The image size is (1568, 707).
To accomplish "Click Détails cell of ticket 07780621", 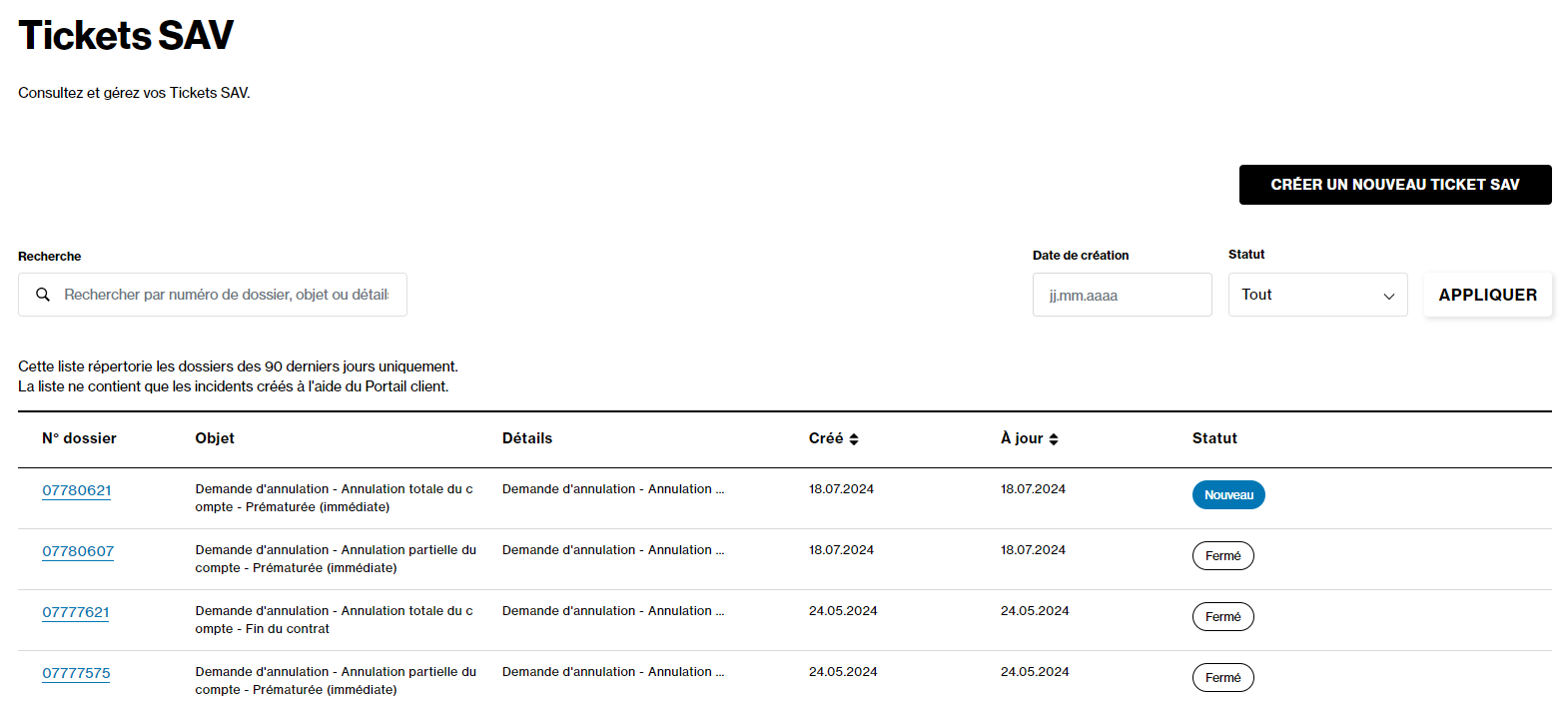I will (613, 489).
